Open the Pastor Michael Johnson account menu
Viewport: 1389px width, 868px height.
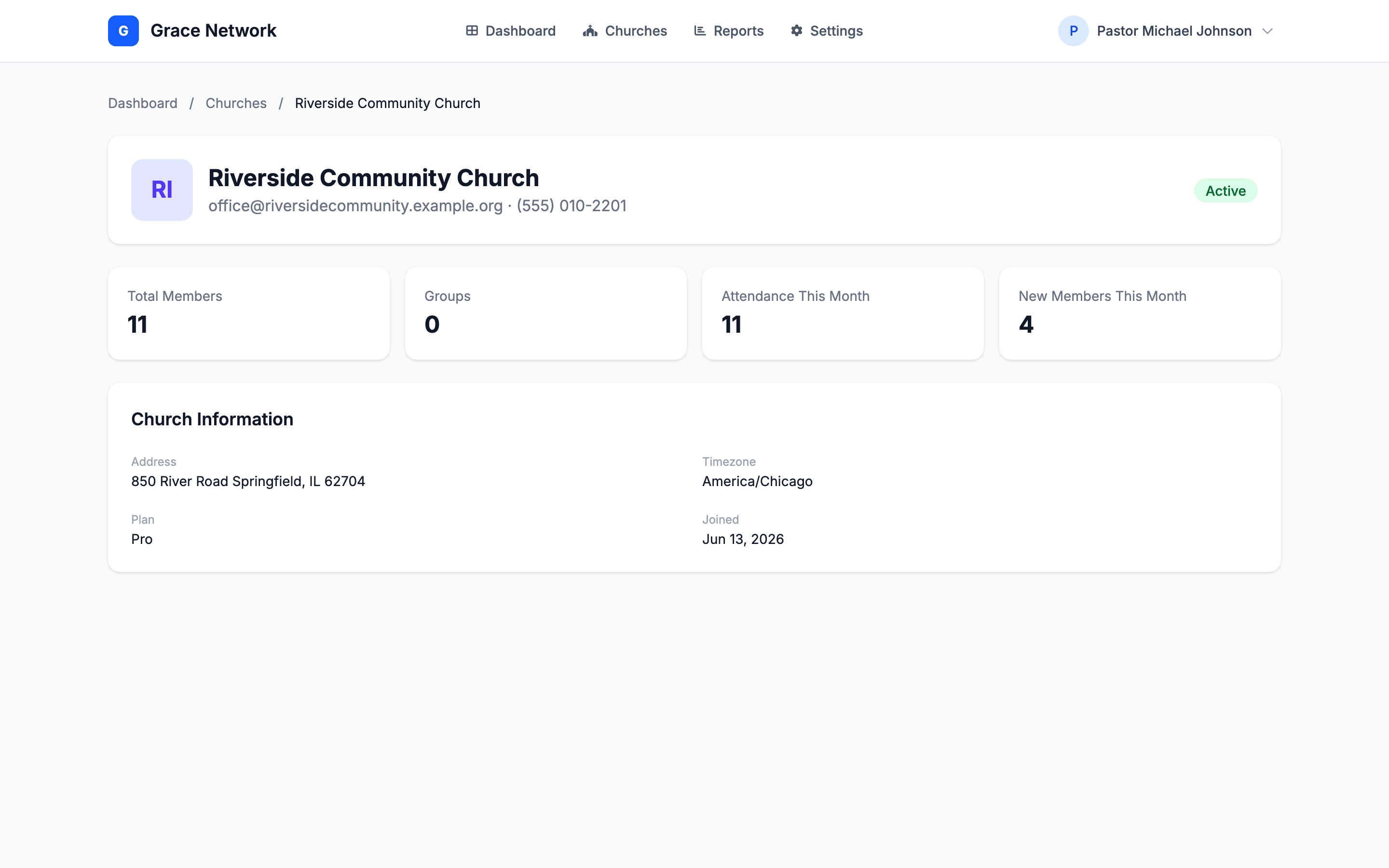click(x=1166, y=31)
